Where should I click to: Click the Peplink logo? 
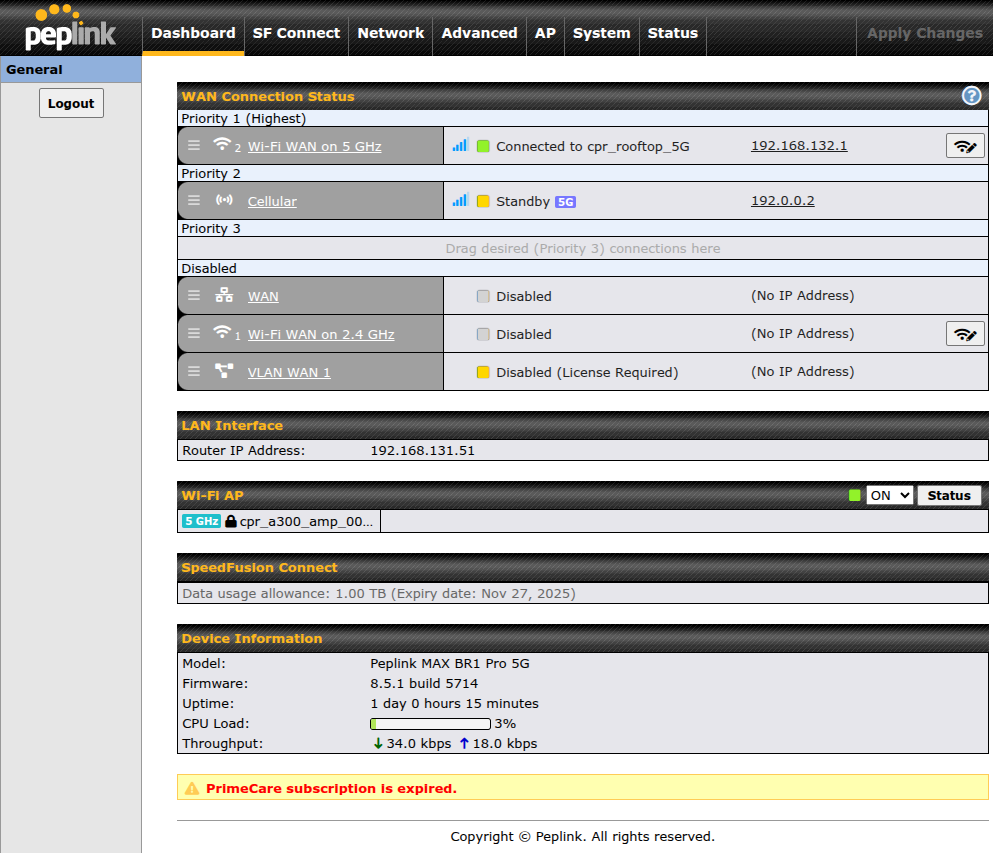pos(70,28)
